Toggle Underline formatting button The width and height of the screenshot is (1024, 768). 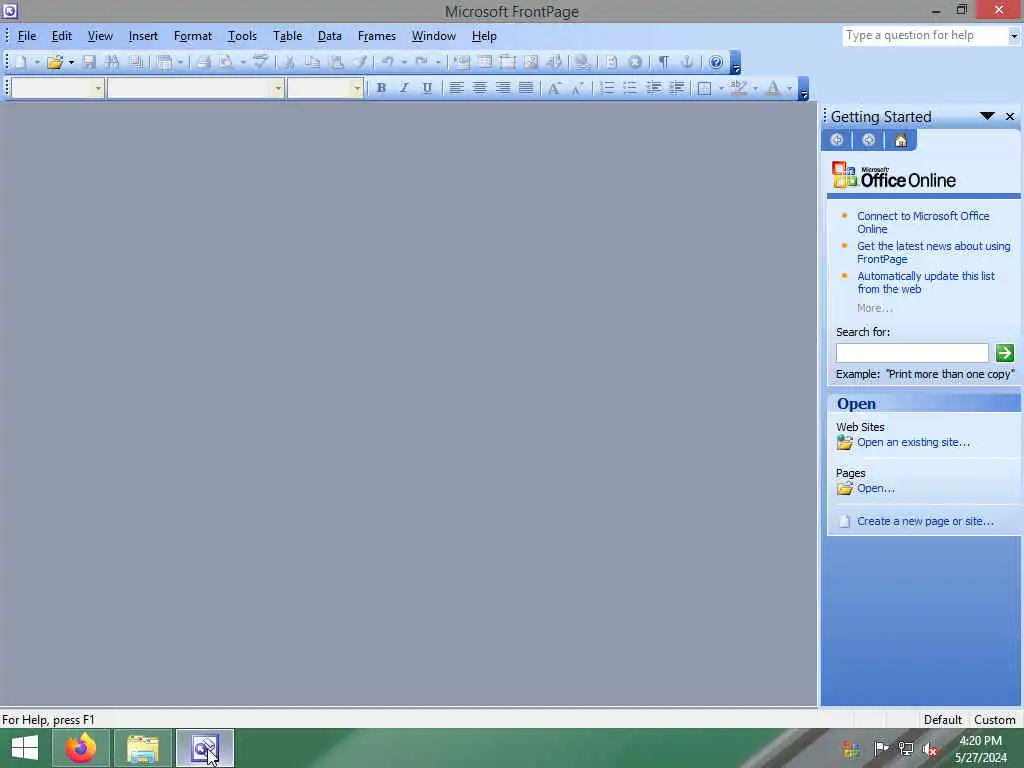click(427, 88)
